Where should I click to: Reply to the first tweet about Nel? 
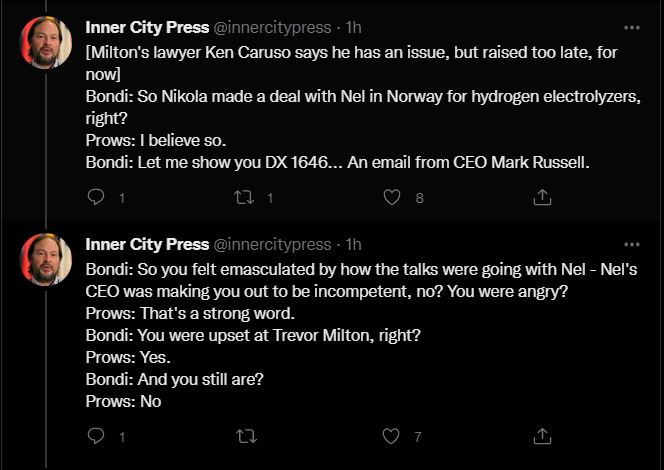click(x=96, y=198)
